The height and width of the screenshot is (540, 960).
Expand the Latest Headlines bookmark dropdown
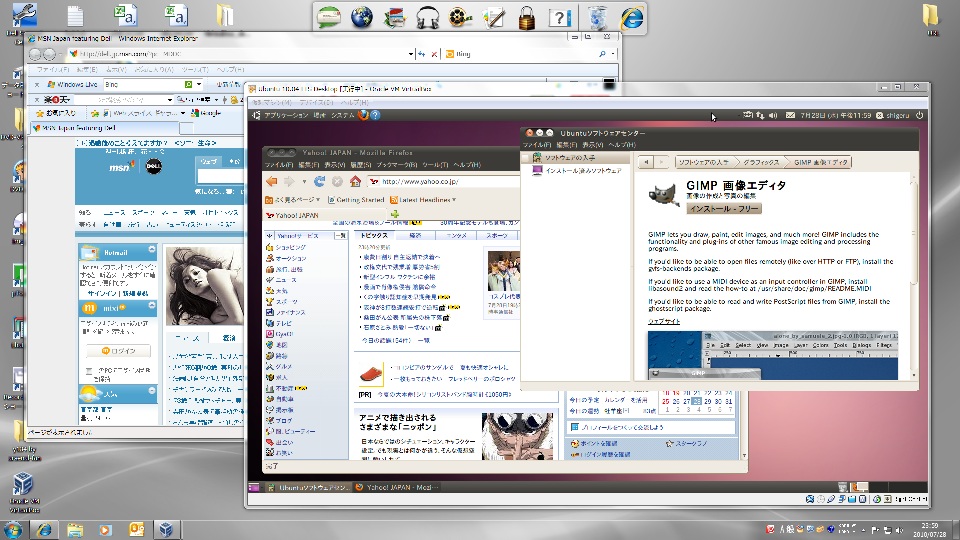point(454,200)
